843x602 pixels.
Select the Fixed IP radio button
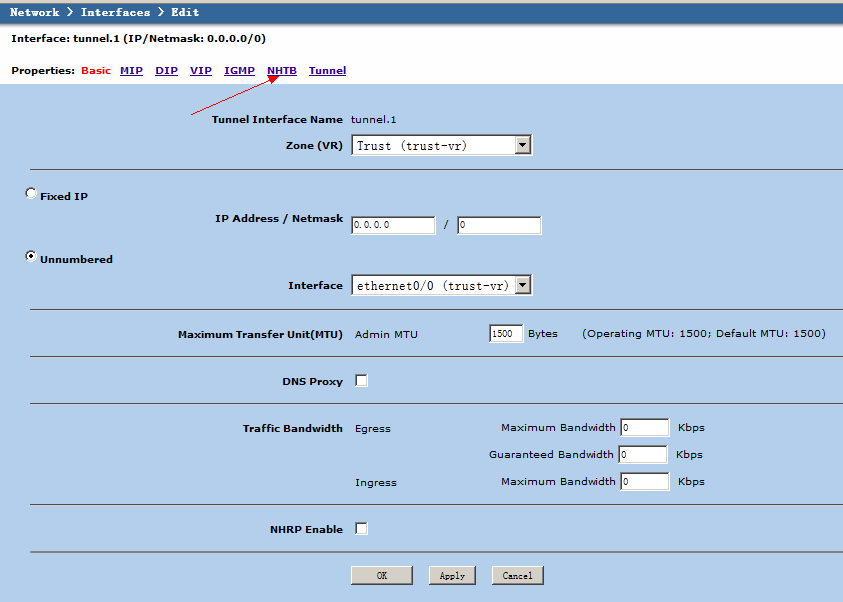click(x=31, y=195)
